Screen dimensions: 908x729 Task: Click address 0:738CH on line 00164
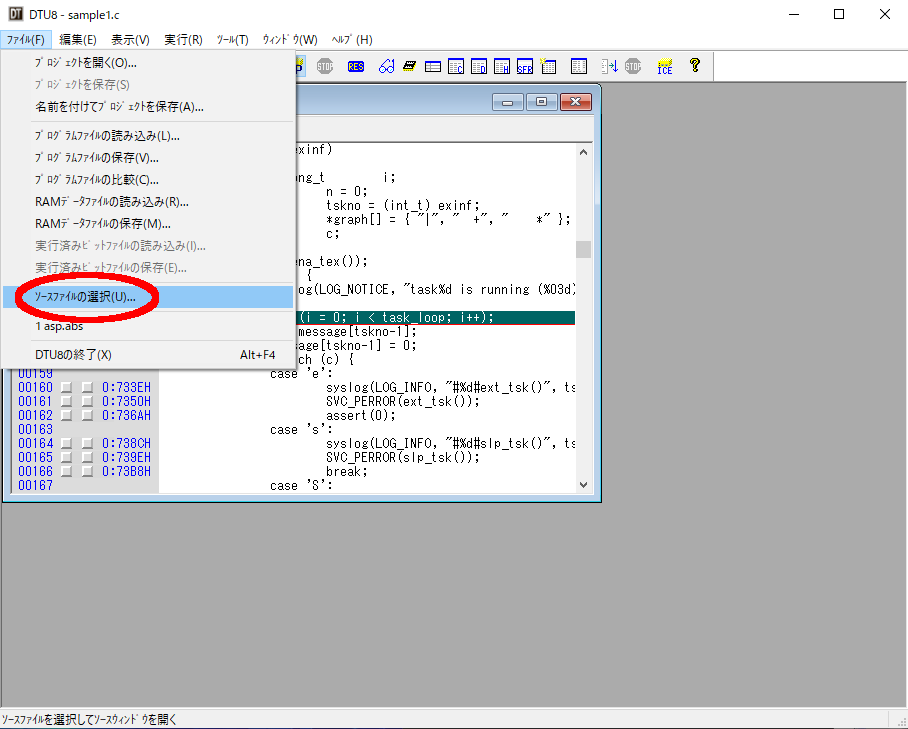click(126, 443)
